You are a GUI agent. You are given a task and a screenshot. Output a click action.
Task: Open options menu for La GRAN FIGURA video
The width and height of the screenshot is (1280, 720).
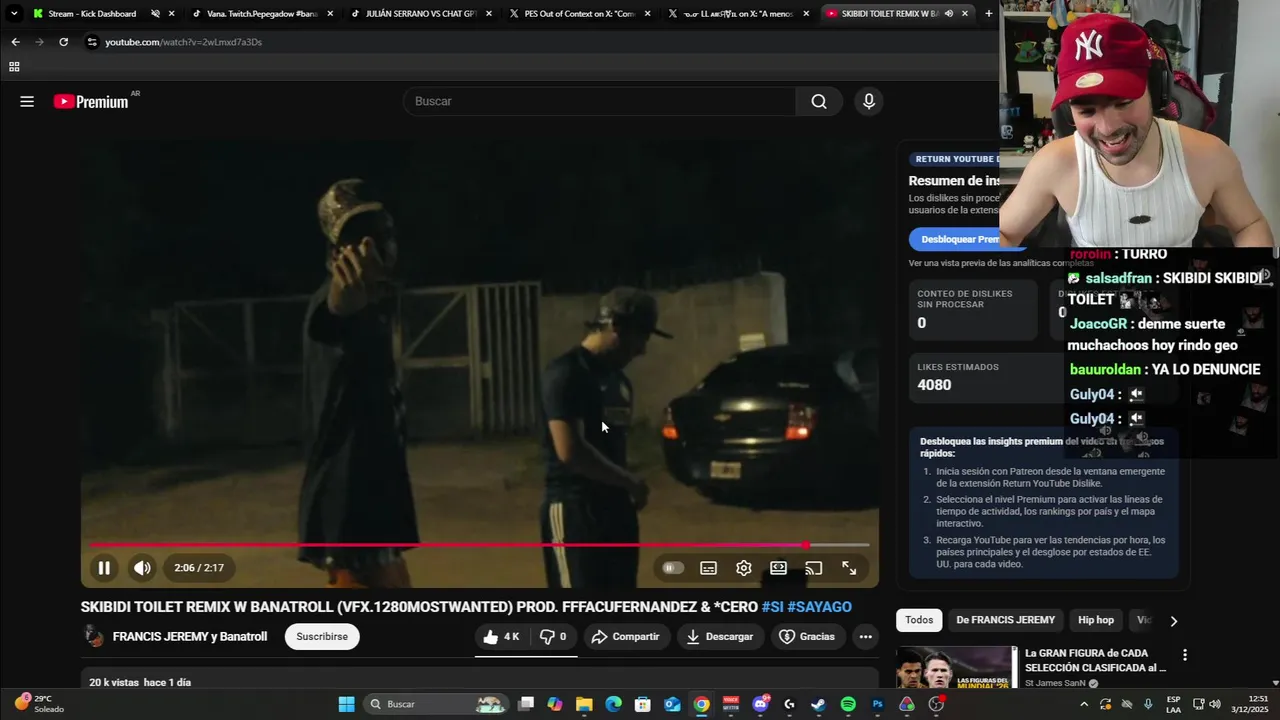pyautogui.click(x=1185, y=655)
